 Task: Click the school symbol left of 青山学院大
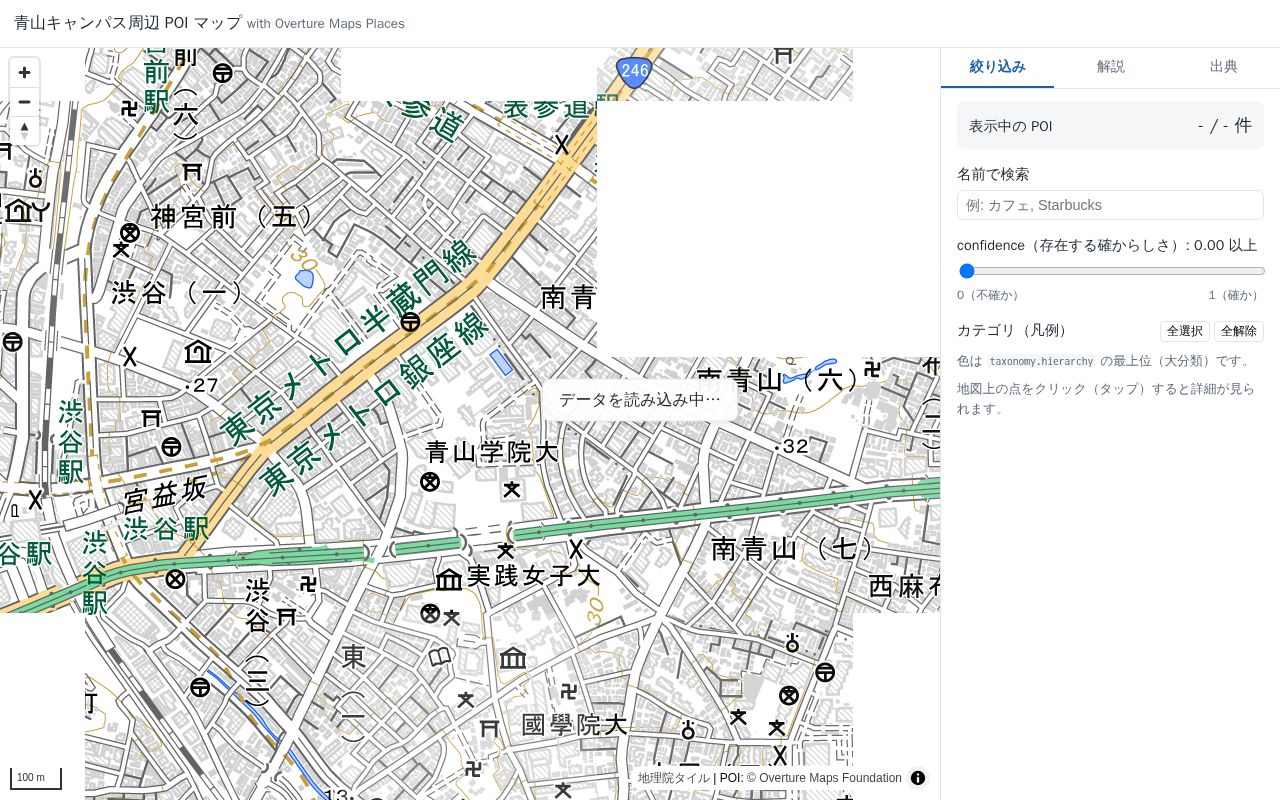pyautogui.click(x=430, y=482)
